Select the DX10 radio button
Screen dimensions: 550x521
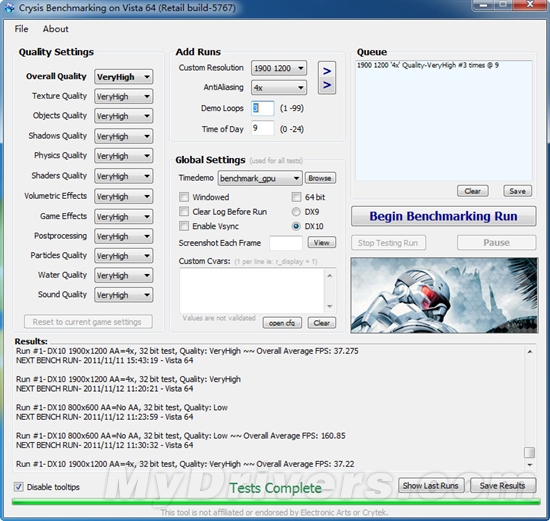tap(296, 226)
